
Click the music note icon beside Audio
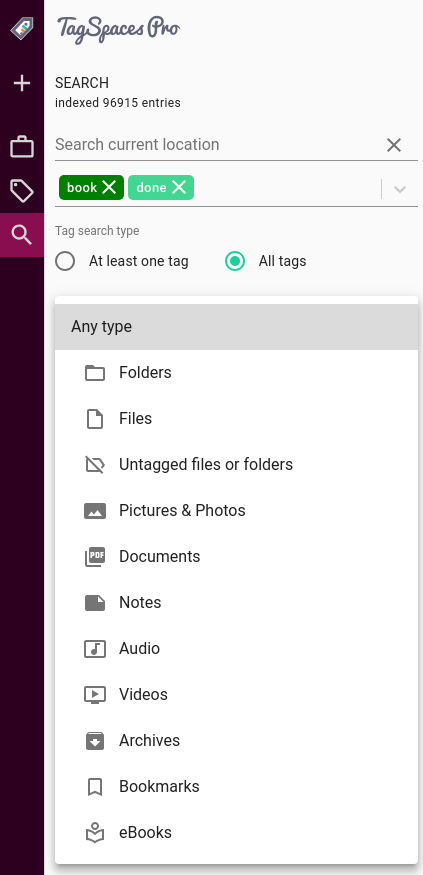[x=95, y=648]
